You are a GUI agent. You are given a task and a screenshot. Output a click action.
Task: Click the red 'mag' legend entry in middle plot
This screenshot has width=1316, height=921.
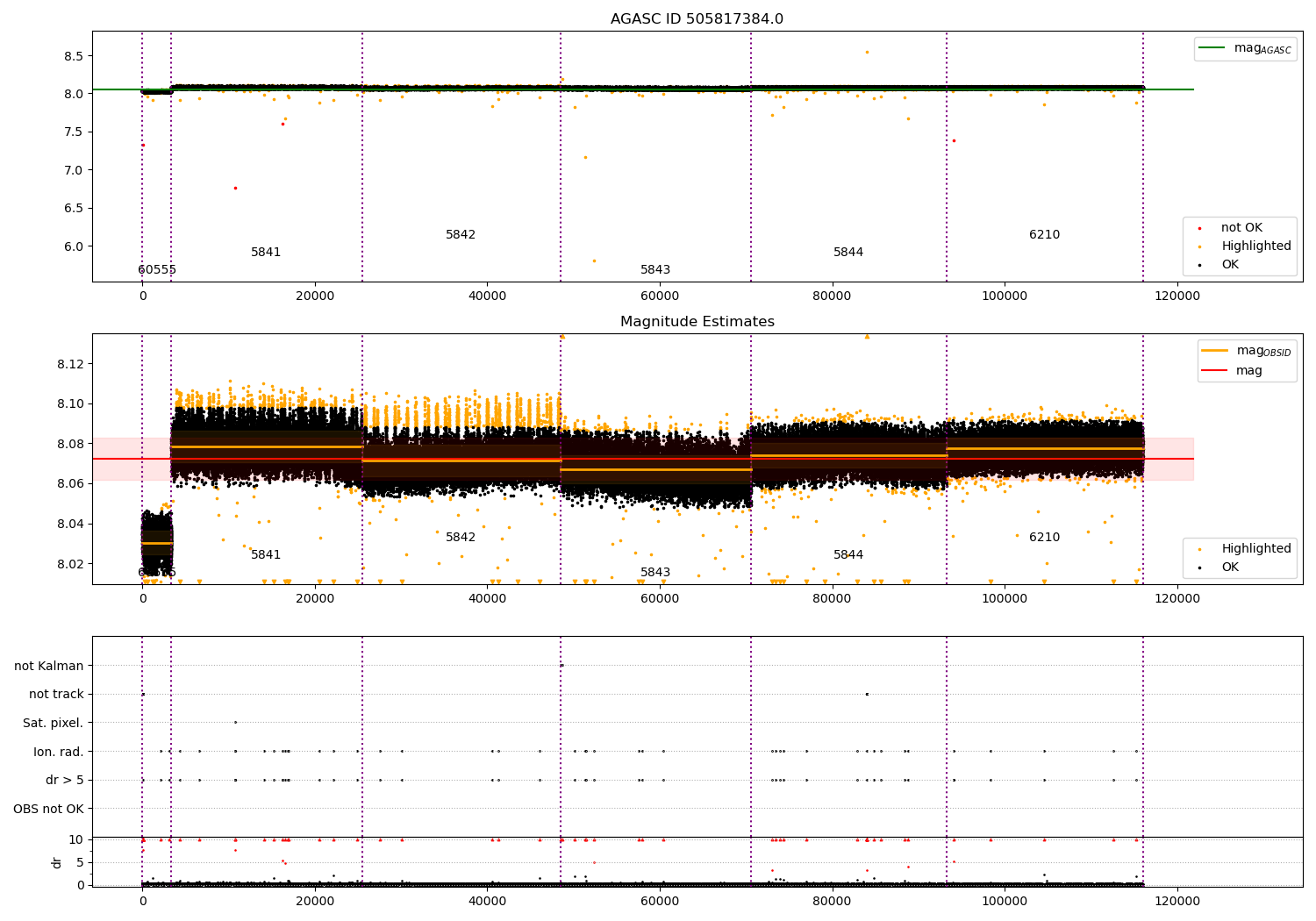[x=1232, y=371]
